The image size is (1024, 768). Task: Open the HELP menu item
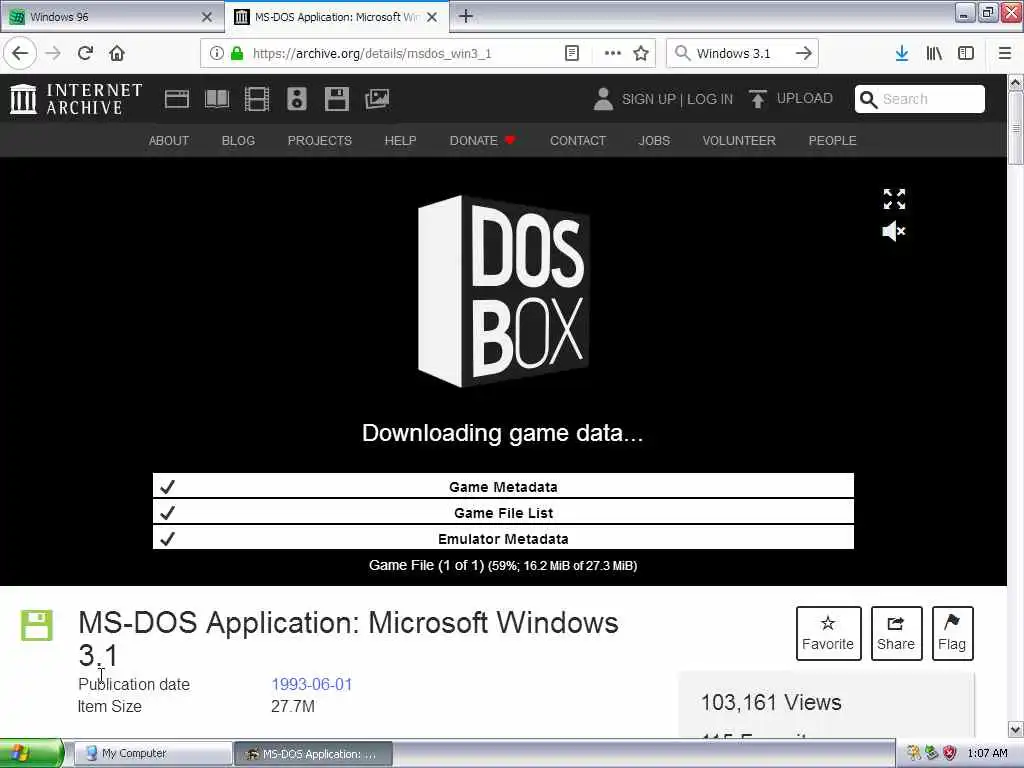pyautogui.click(x=400, y=141)
